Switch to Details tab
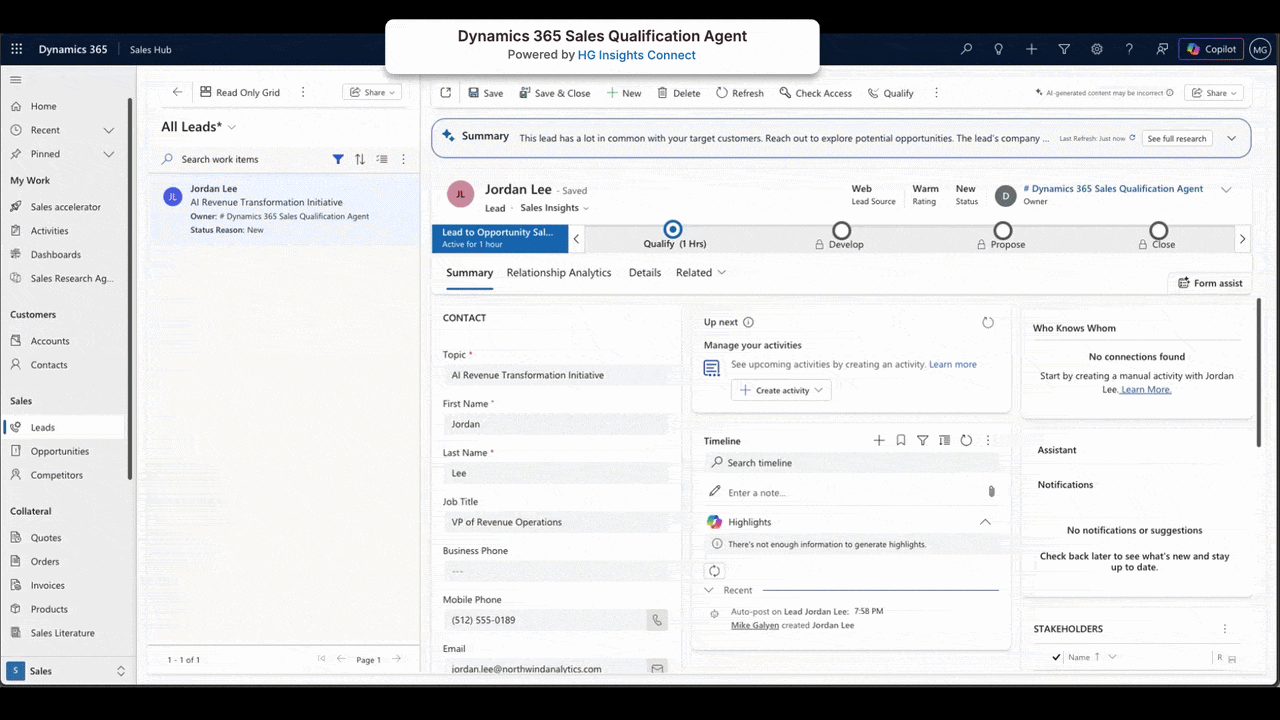 pyautogui.click(x=645, y=272)
